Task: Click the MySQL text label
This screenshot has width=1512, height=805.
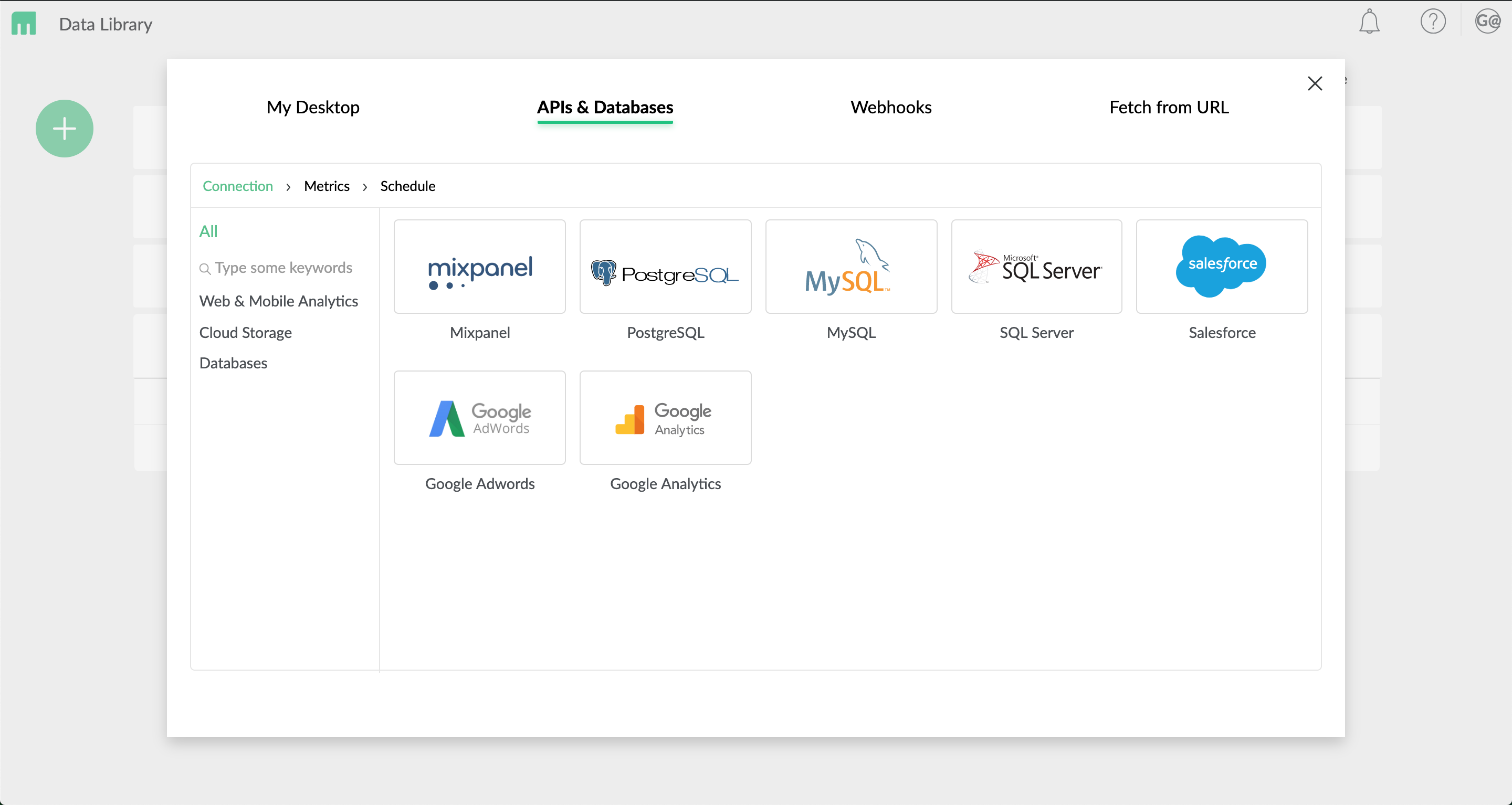Action: 851,333
